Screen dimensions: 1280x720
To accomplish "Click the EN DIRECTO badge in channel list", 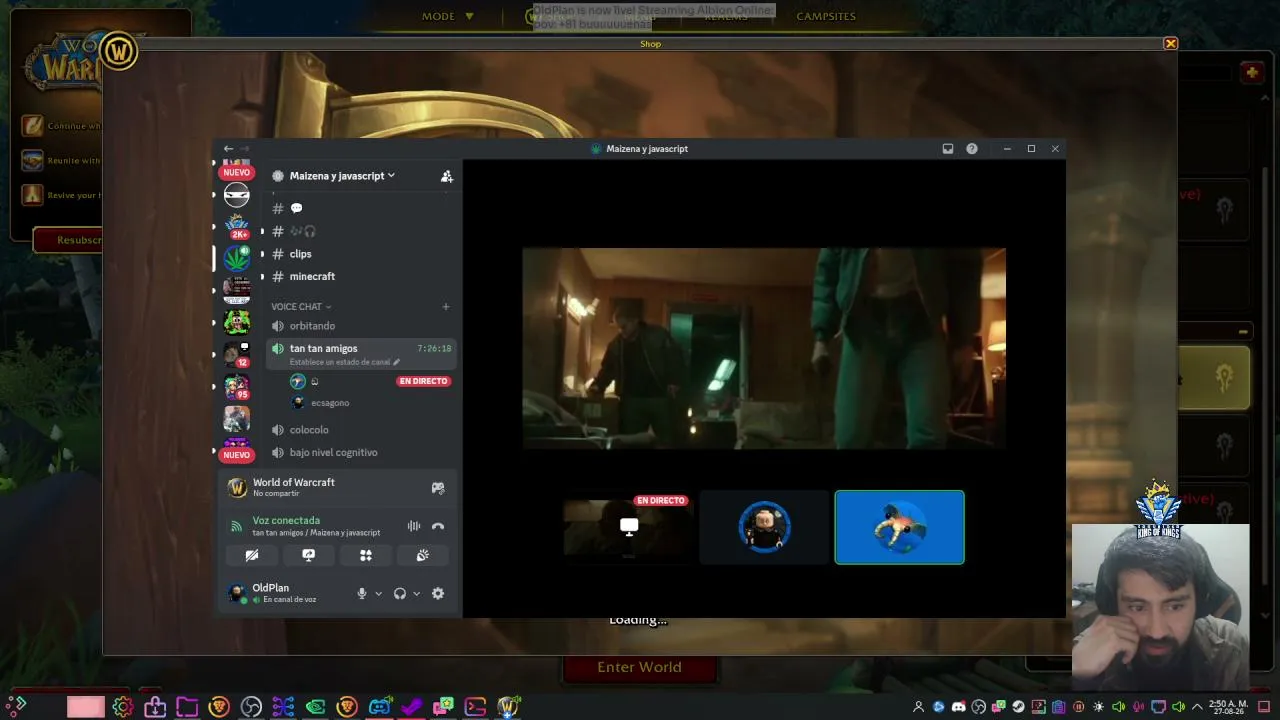I will [423, 381].
